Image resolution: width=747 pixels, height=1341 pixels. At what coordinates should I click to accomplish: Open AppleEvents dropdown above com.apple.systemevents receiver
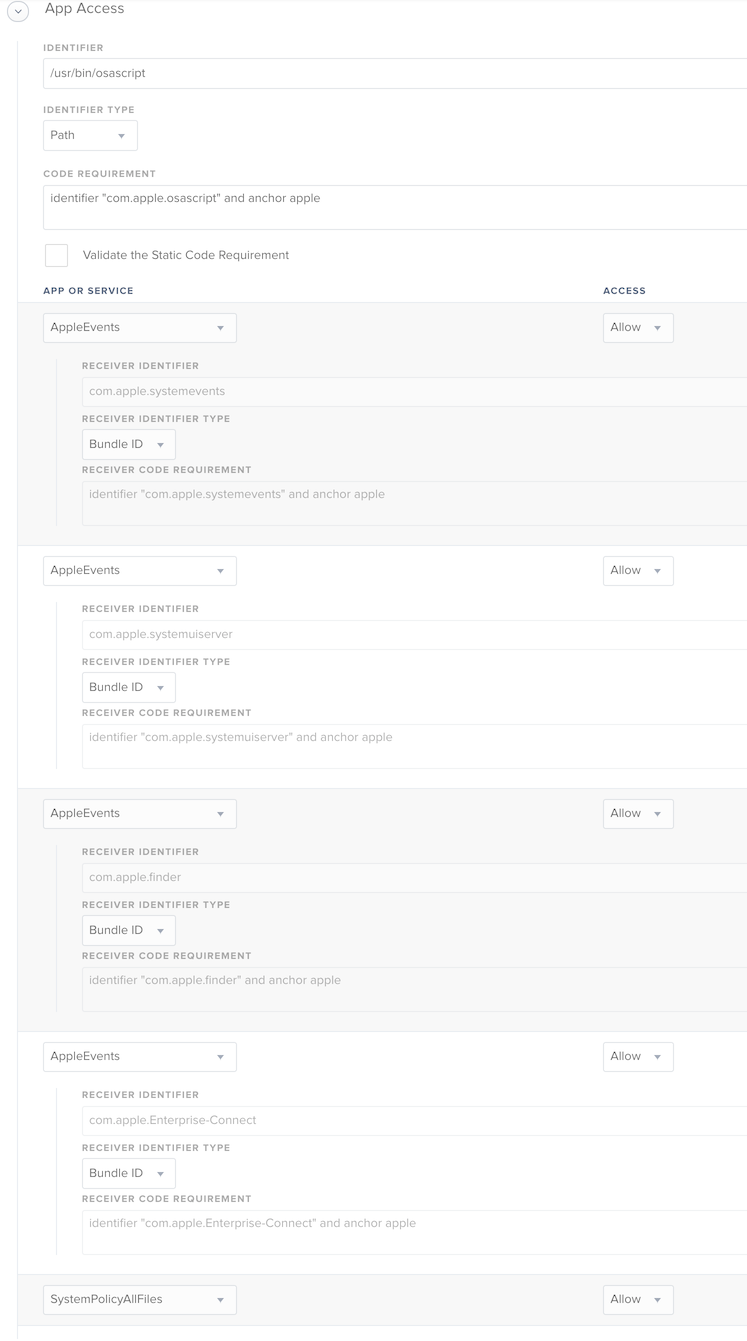click(140, 328)
